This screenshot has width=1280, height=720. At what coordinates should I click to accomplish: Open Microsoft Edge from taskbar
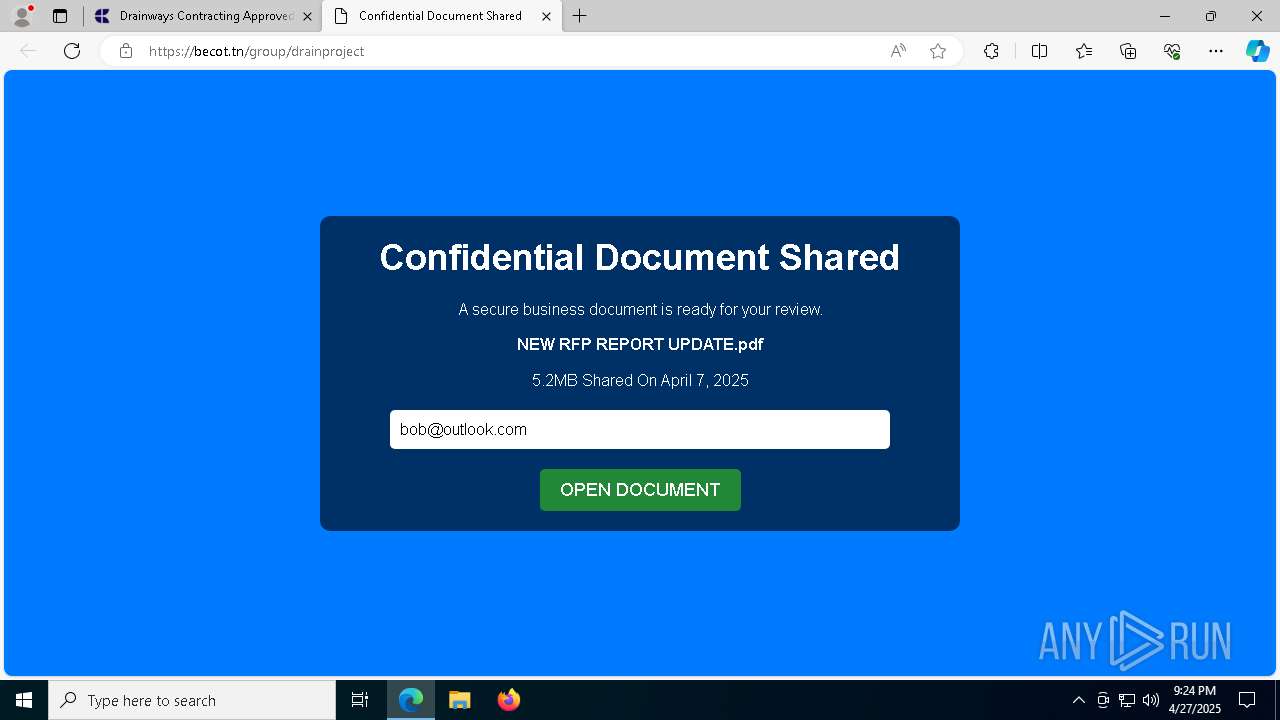411,700
